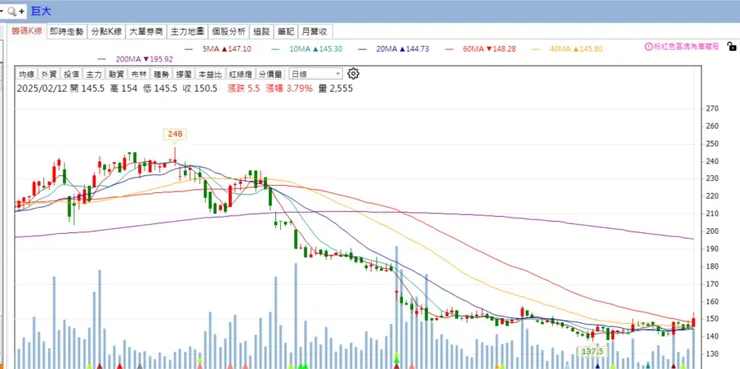This screenshot has width=740, height=369.
Task: Toggle the 紅綠燈 button
Action: 241,74
